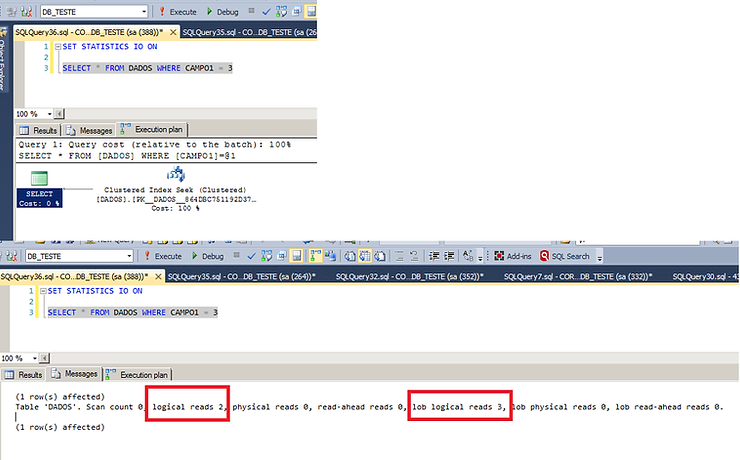Switch to SQLQuery7.sql tab
740x460 pixels.
point(578,276)
